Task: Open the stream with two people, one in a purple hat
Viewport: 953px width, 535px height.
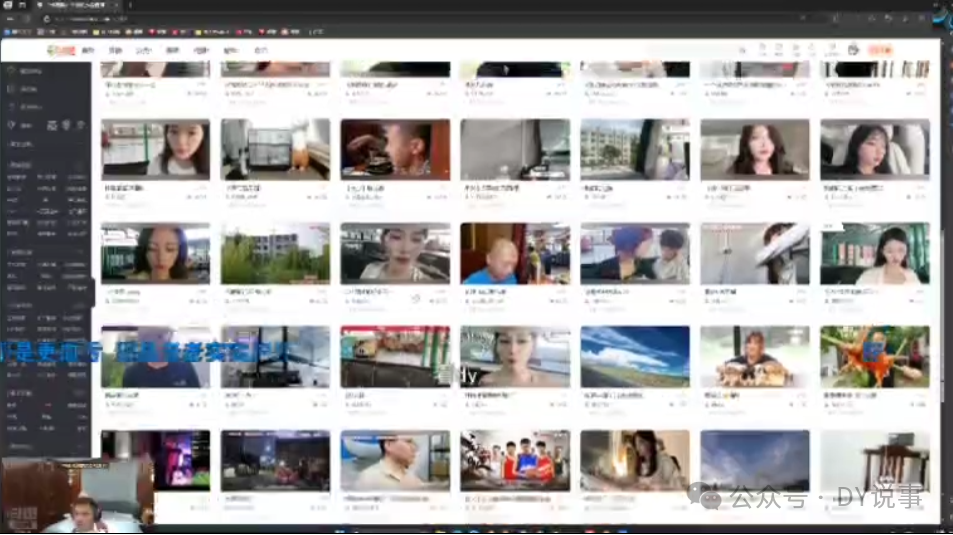Action: 635,253
